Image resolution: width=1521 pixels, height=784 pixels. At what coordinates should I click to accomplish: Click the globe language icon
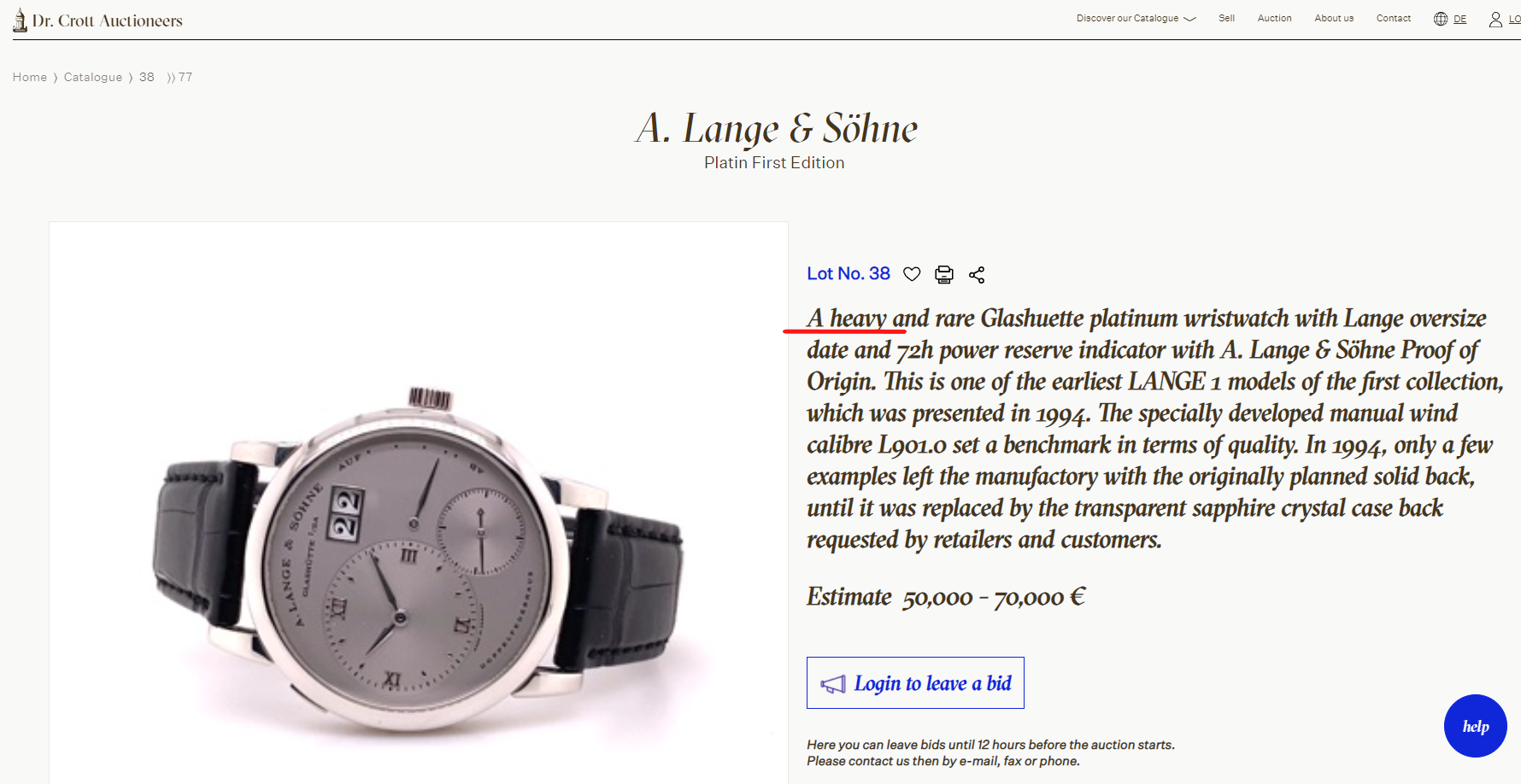coord(1441,19)
